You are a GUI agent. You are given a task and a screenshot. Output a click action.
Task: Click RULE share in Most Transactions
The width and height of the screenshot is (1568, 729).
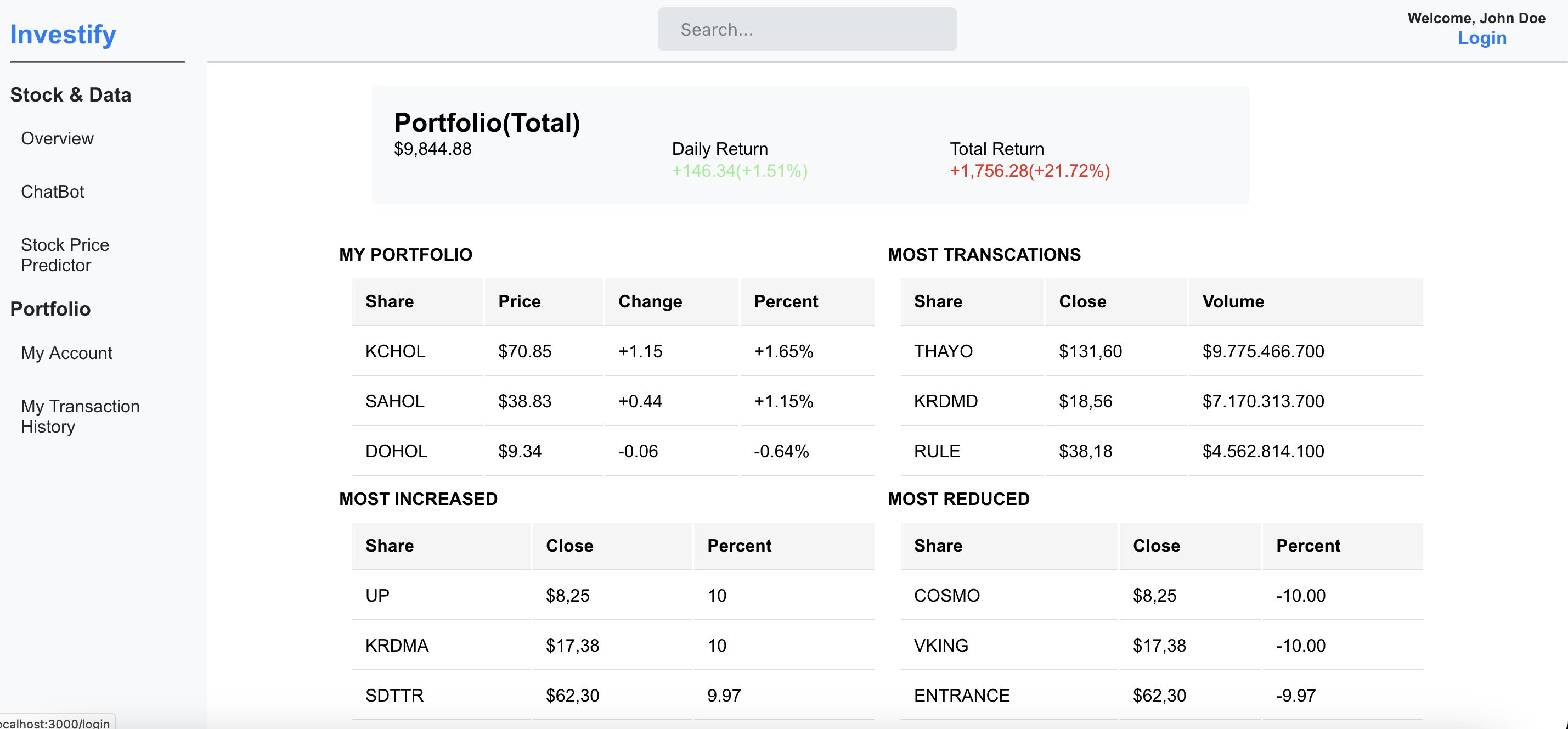pyautogui.click(x=936, y=451)
